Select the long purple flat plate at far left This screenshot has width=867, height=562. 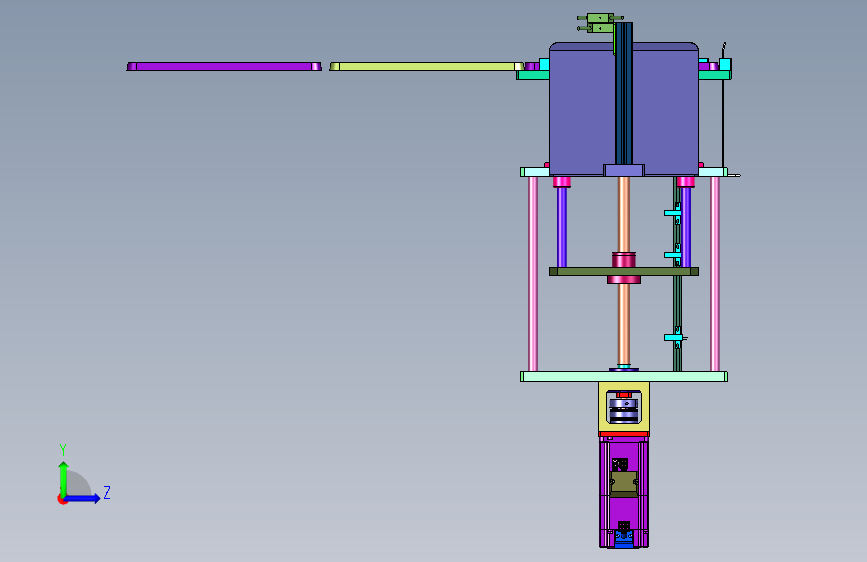[224, 66]
